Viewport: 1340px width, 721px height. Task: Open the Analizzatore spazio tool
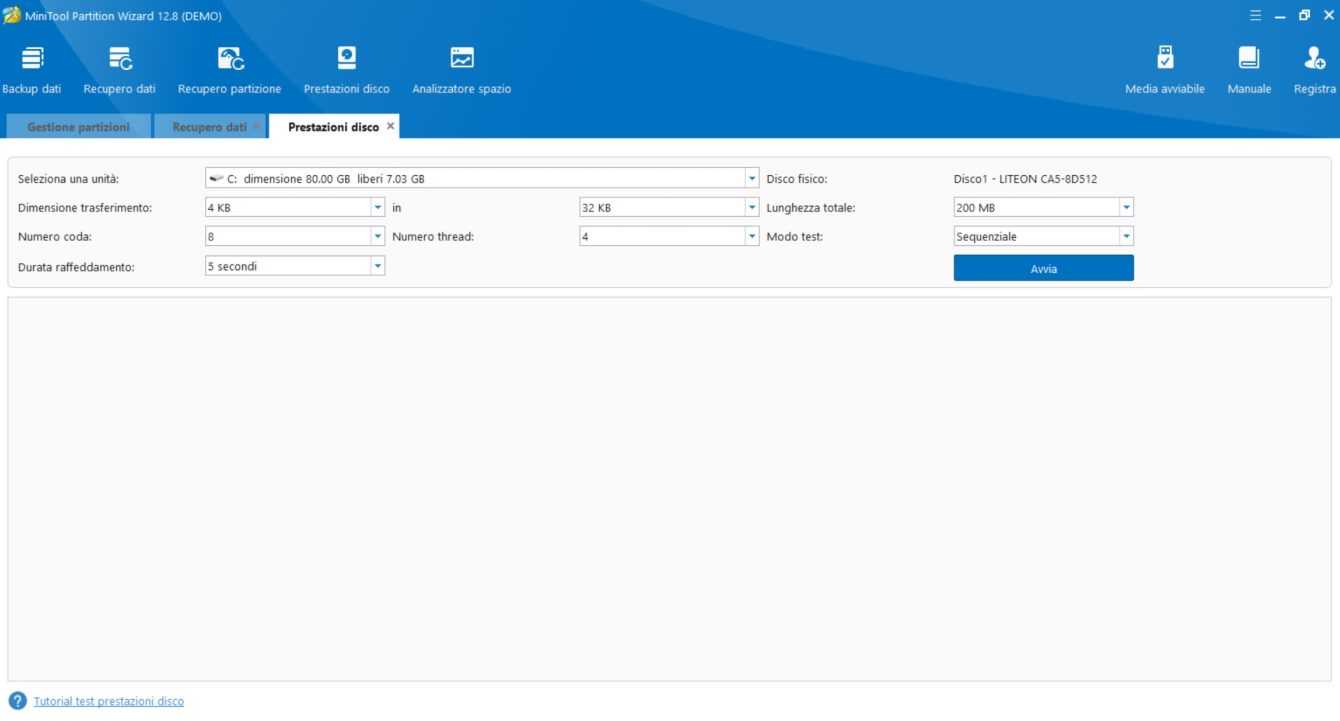(462, 70)
